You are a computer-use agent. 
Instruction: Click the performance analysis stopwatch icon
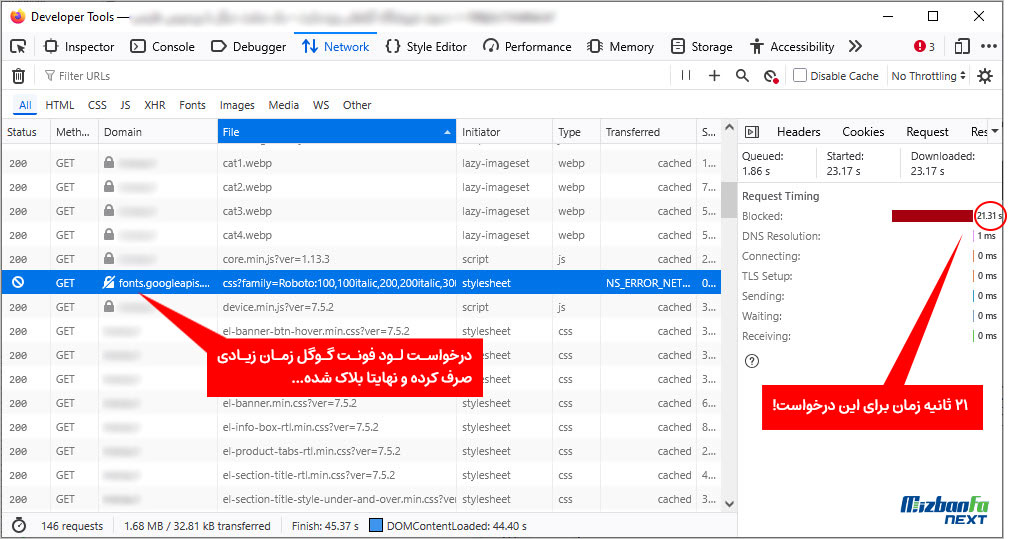(19, 525)
